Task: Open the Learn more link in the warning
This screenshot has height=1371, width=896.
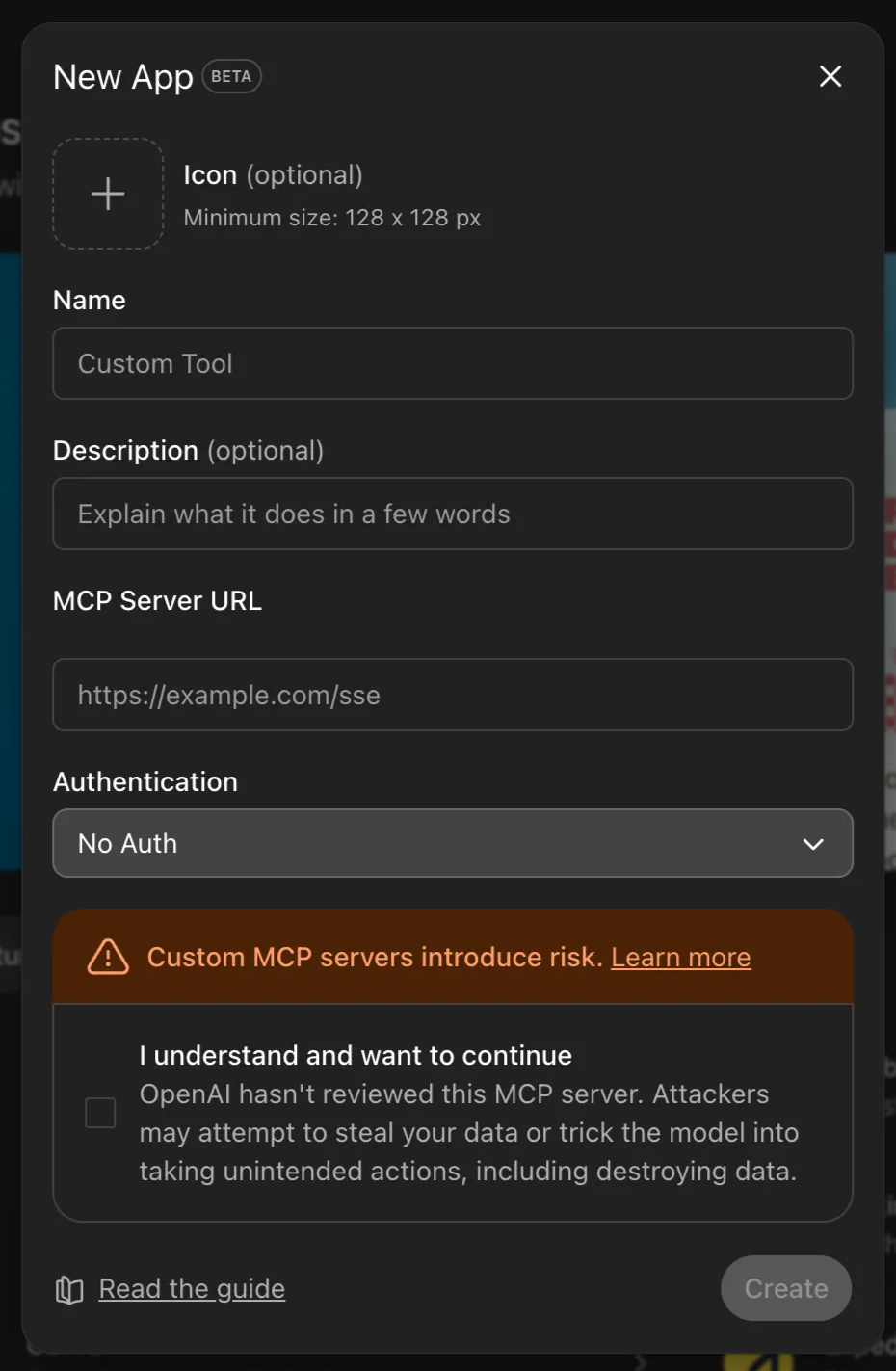Action: 680,957
